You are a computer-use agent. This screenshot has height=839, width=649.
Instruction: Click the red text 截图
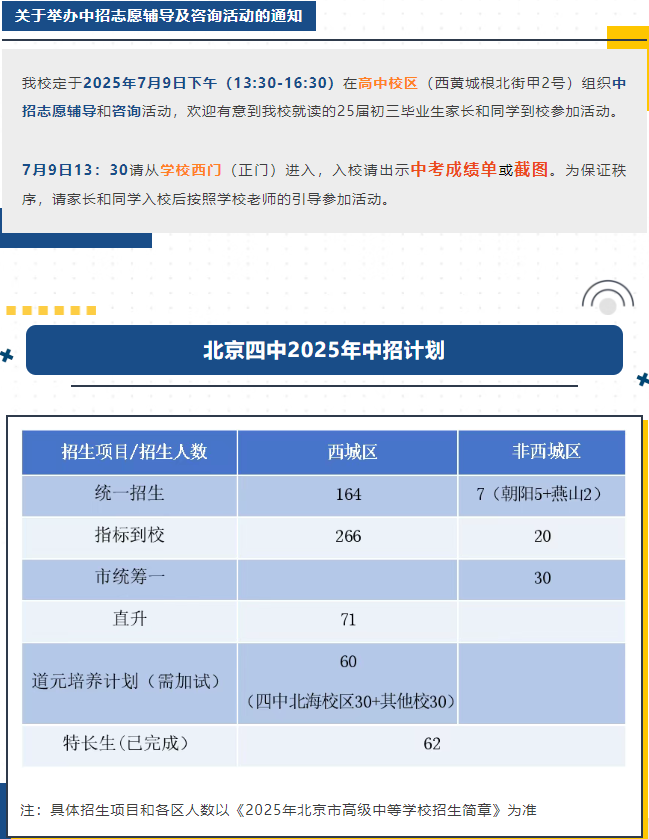click(x=531, y=169)
